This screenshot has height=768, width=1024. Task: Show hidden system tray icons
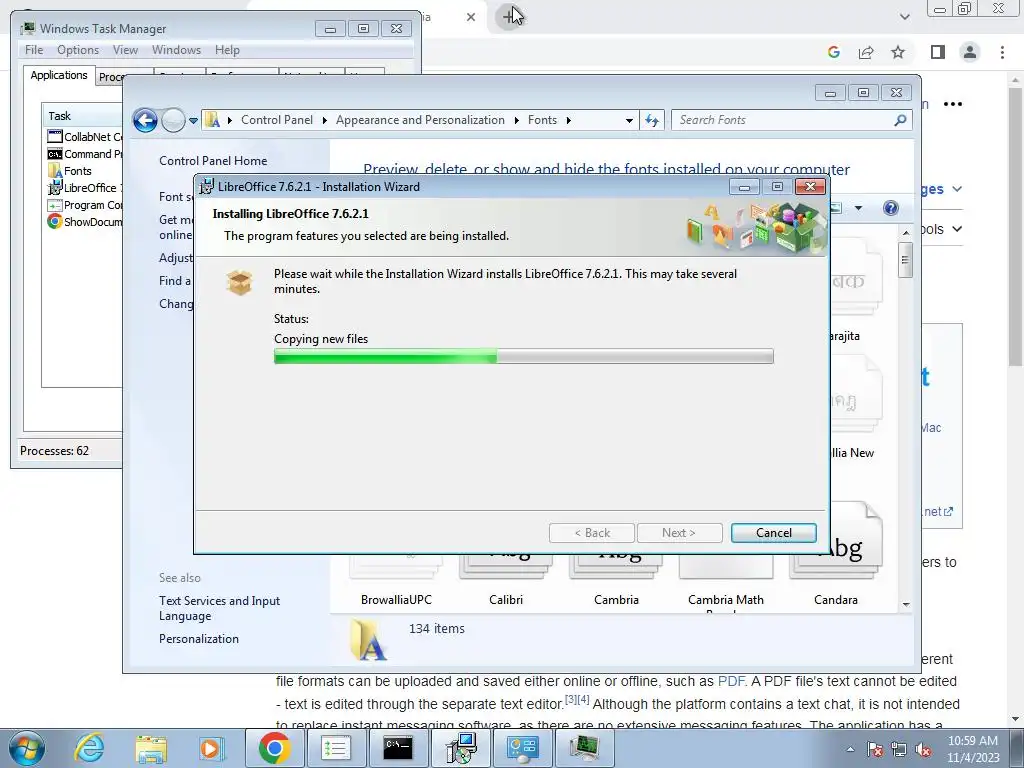tap(850, 749)
